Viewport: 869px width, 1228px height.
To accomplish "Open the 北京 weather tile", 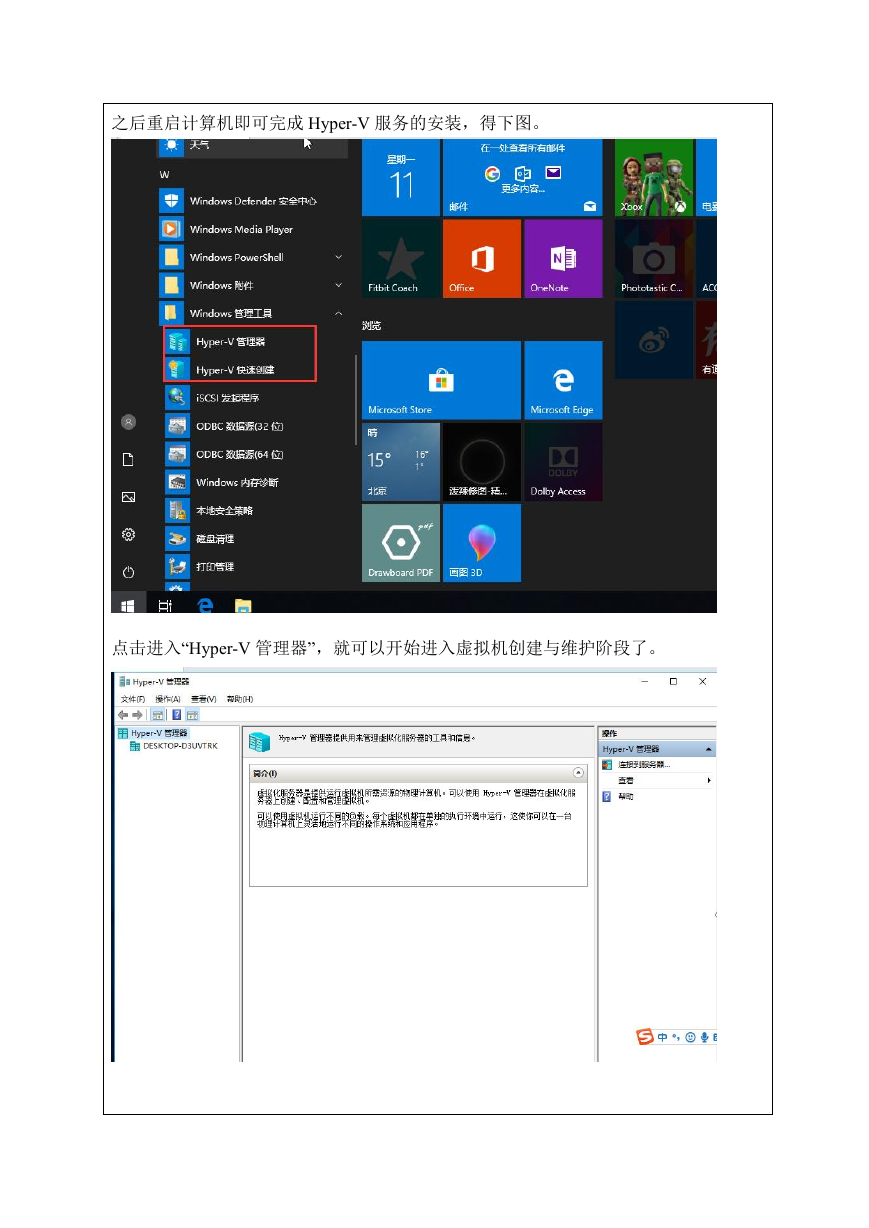I will pos(401,461).
